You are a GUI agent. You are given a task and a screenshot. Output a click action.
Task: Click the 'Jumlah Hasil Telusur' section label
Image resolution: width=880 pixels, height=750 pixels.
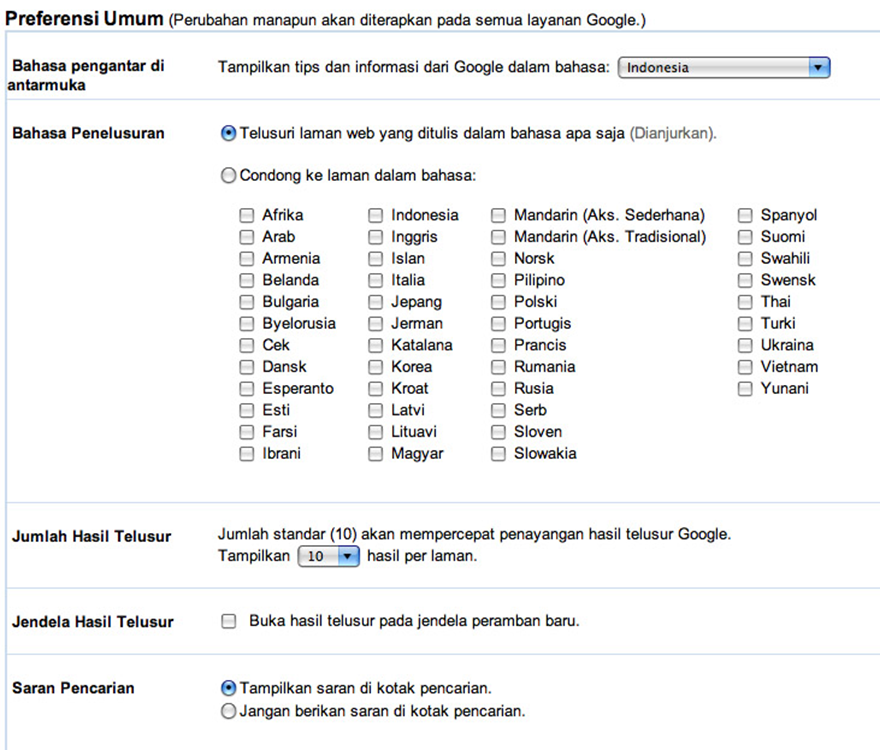pos(91,537)
